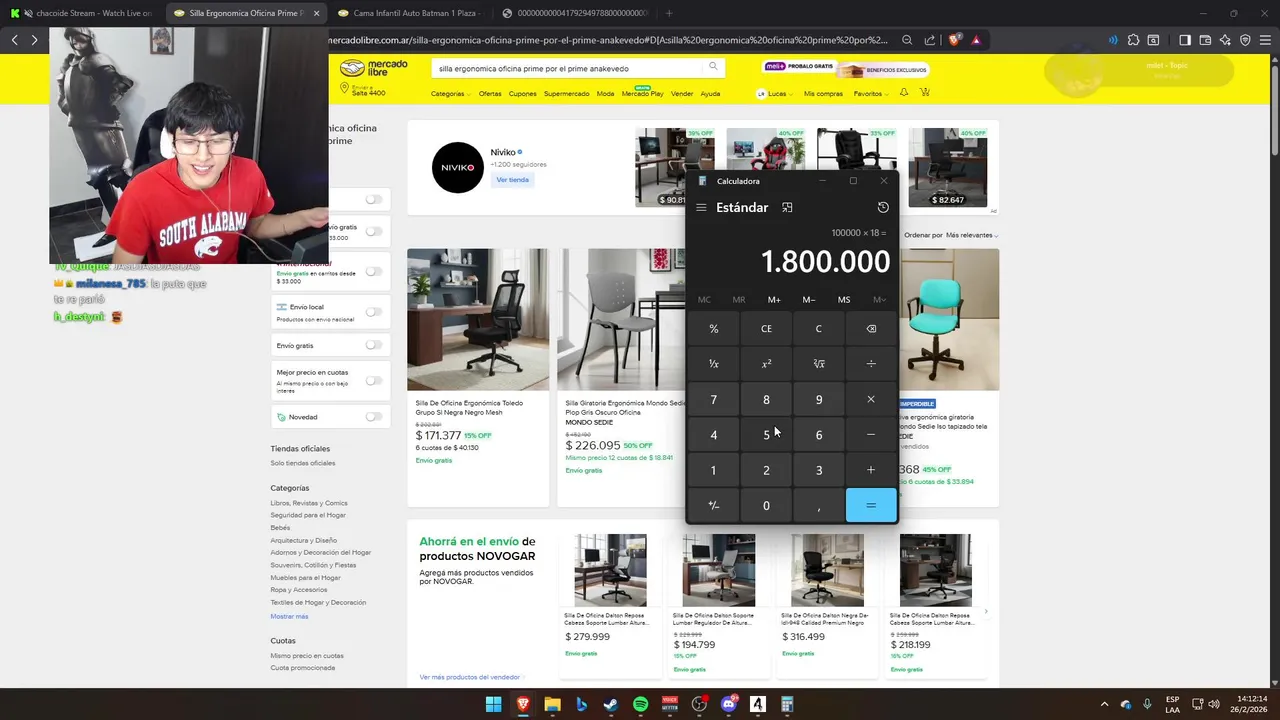Click the browser forward arrow
The height and width of the screenshot is (720, 1280).
(x=34, y=40)
